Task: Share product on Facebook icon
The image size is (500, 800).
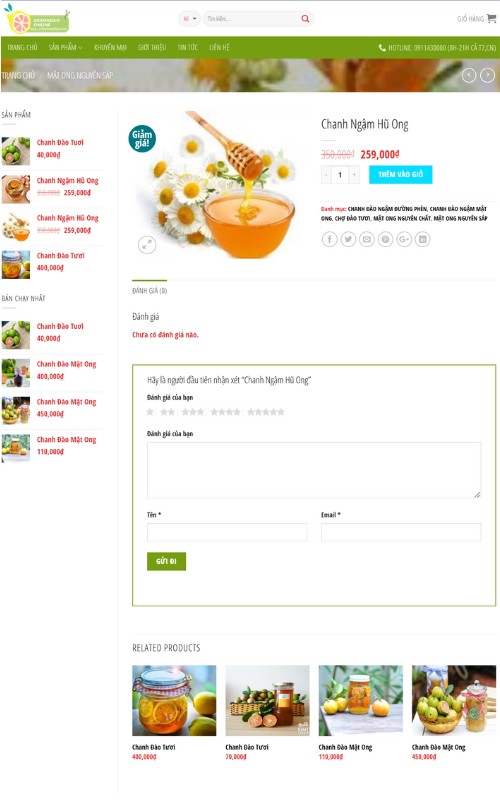Action: click(330, 239)
